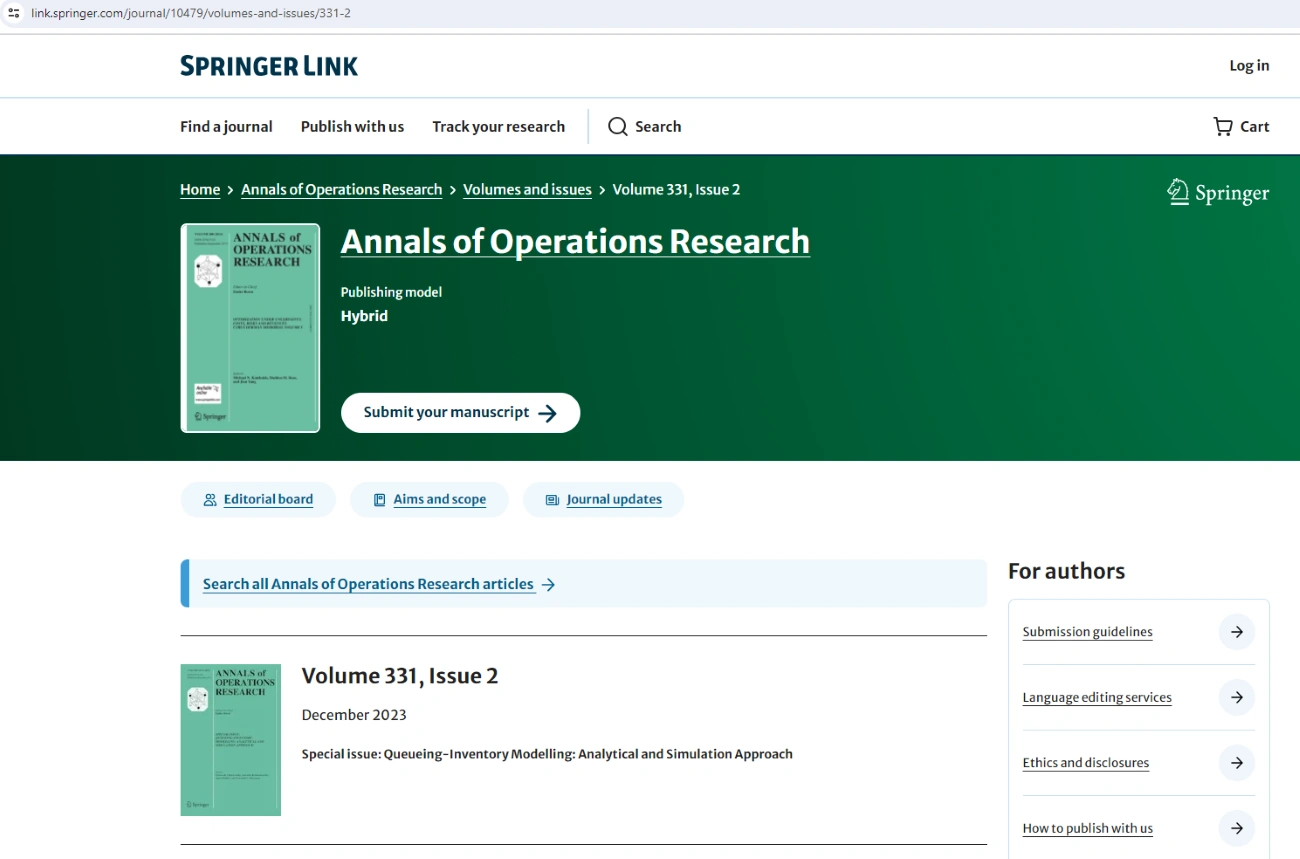
Task: Click the arrow in Submit your manuscript button
Action: (x=547, y=413)
